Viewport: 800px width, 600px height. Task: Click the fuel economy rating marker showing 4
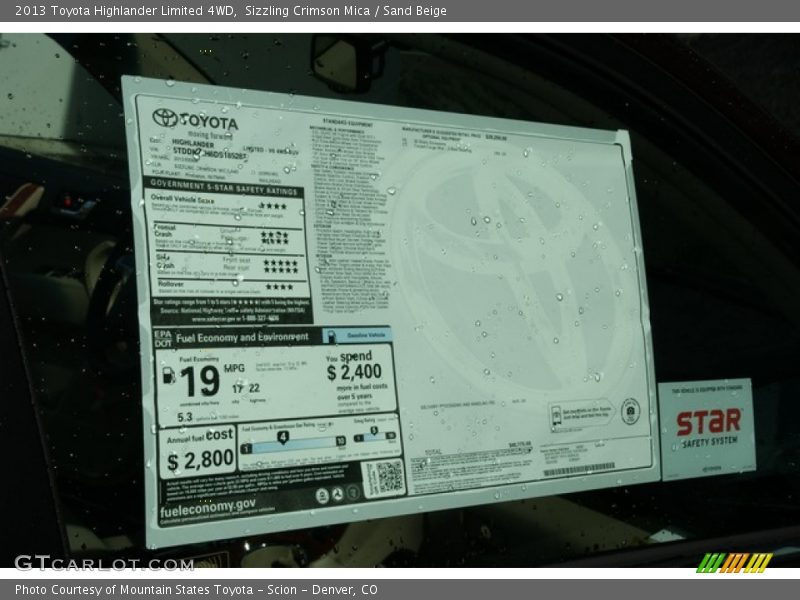click(x=283, y=437)
